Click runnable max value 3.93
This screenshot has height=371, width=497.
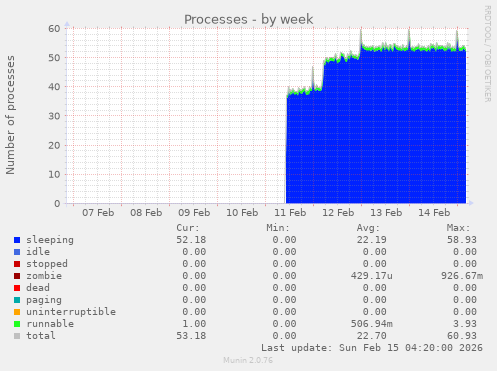point(465,324)
